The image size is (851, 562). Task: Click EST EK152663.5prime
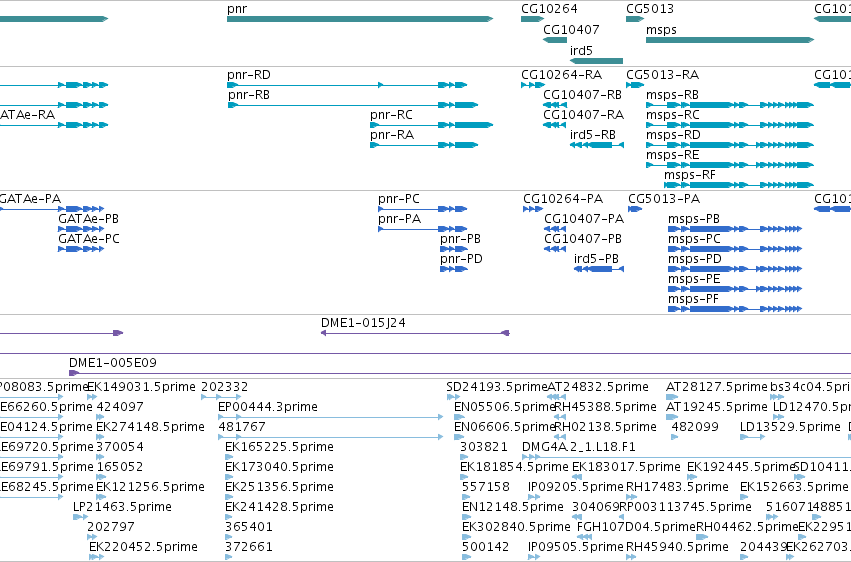745,497
